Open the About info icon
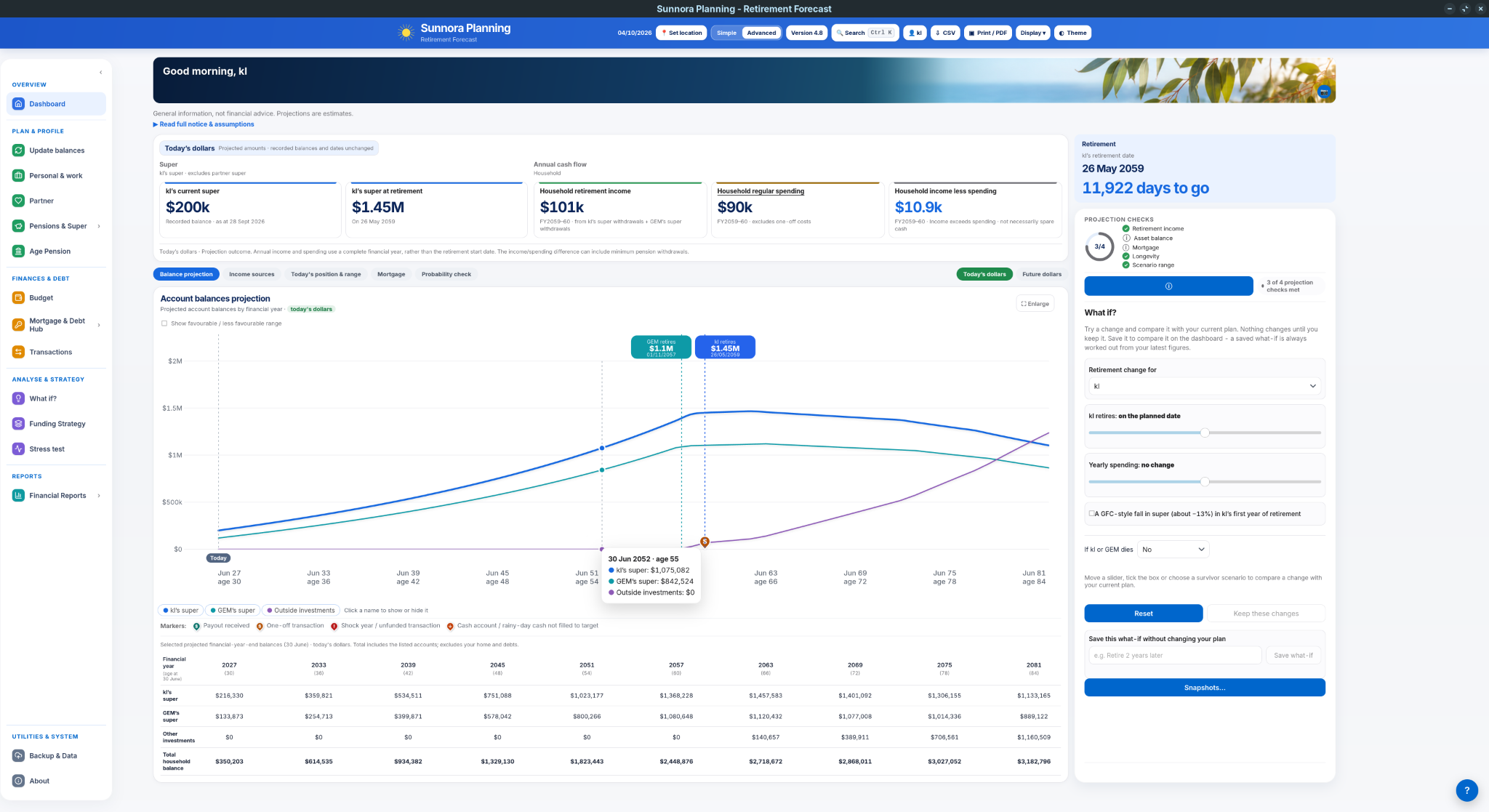The width and height of the screenshot is (1489, 812). (x=19, y=781)
